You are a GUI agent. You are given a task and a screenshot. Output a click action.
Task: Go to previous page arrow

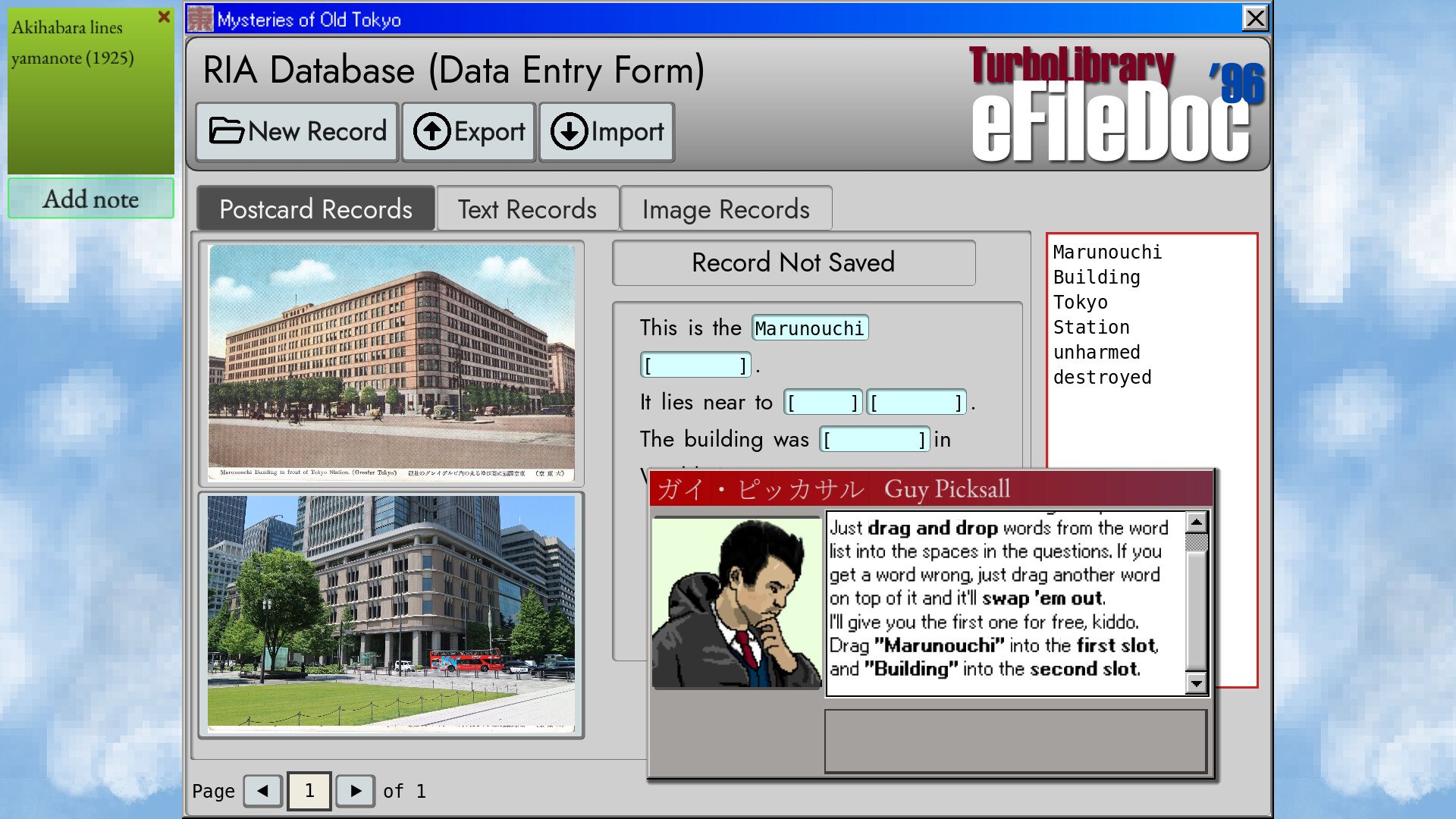tap(263, 791)
